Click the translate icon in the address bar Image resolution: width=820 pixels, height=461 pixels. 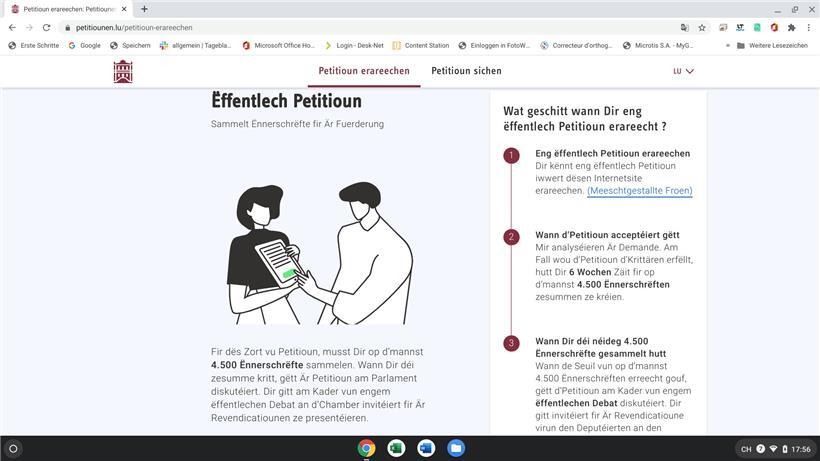[685, 27]
